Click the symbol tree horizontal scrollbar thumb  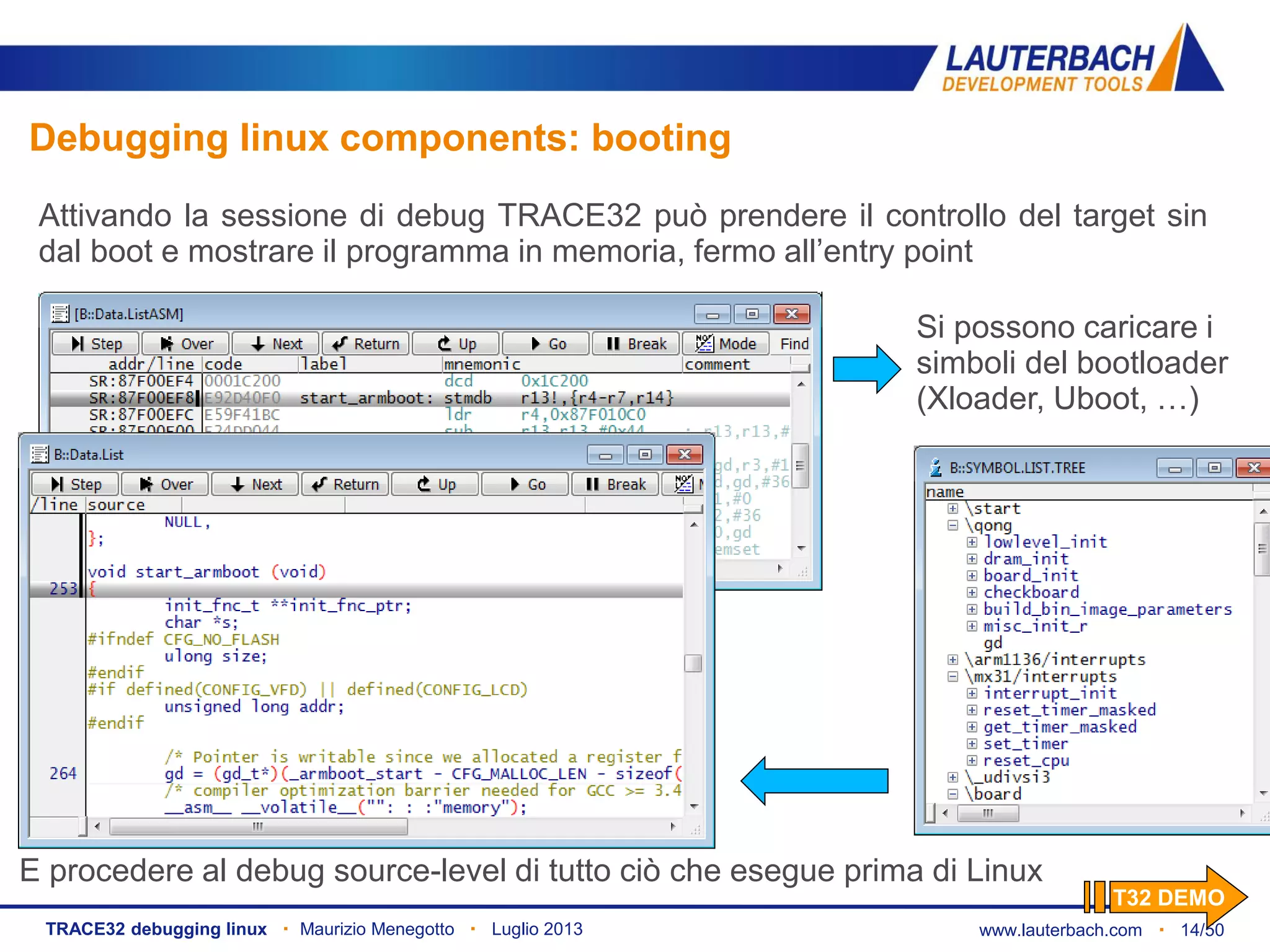[988, 813]
